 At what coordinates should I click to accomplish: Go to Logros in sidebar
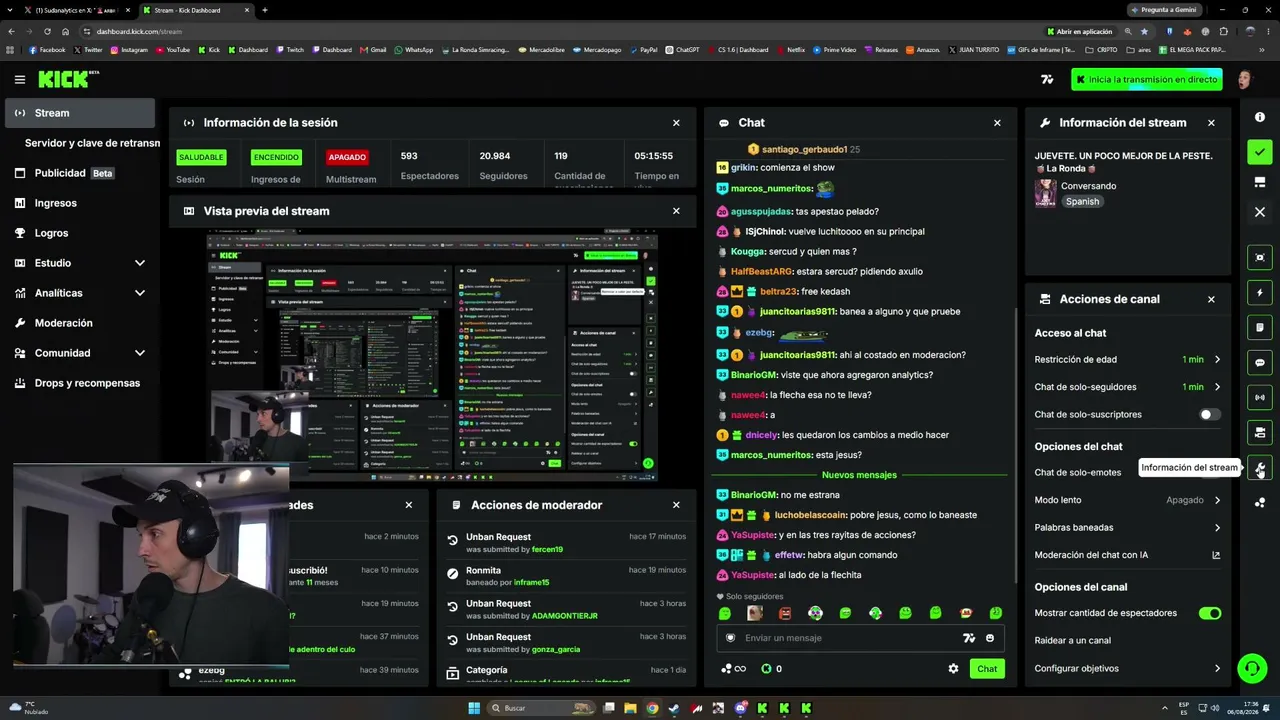pyautogui.click(x=80, y=233)
